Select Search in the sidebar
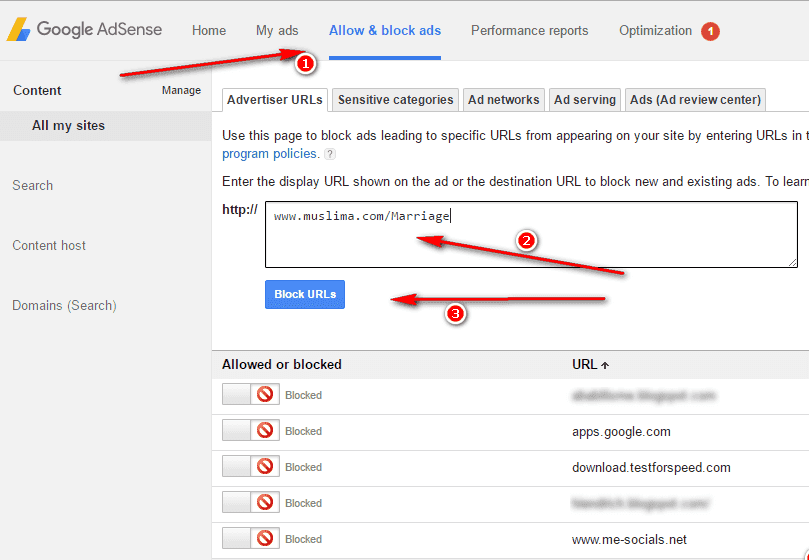The height and width of the screenshot is (560, 809). pos(33,185)
